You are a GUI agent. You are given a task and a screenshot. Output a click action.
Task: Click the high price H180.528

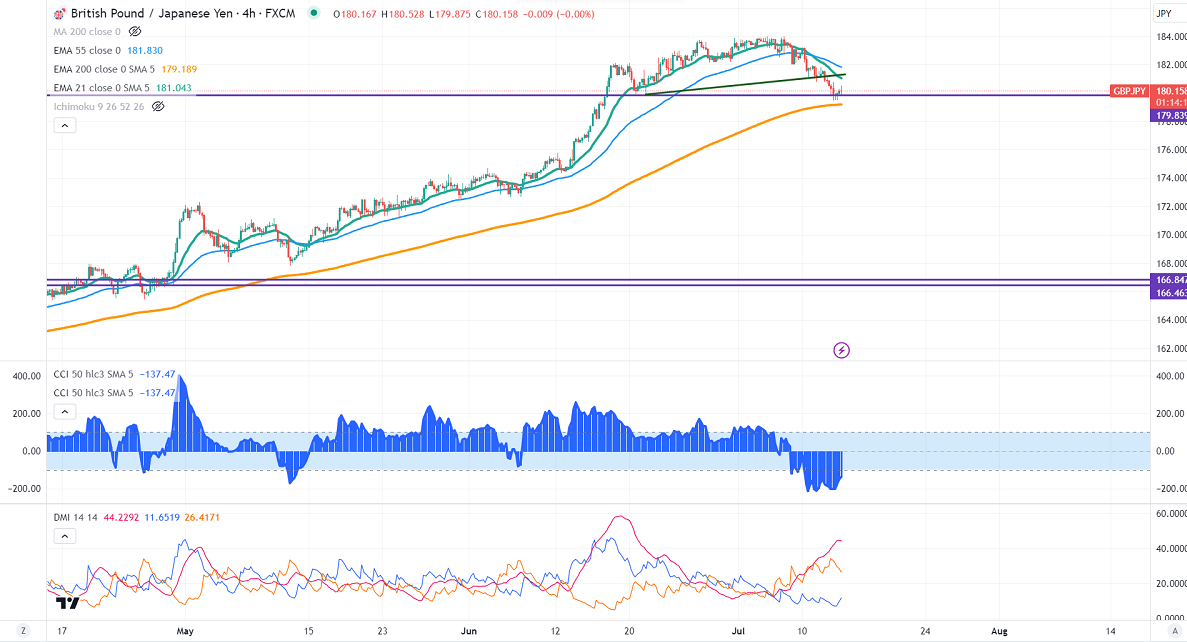[403, 14]
